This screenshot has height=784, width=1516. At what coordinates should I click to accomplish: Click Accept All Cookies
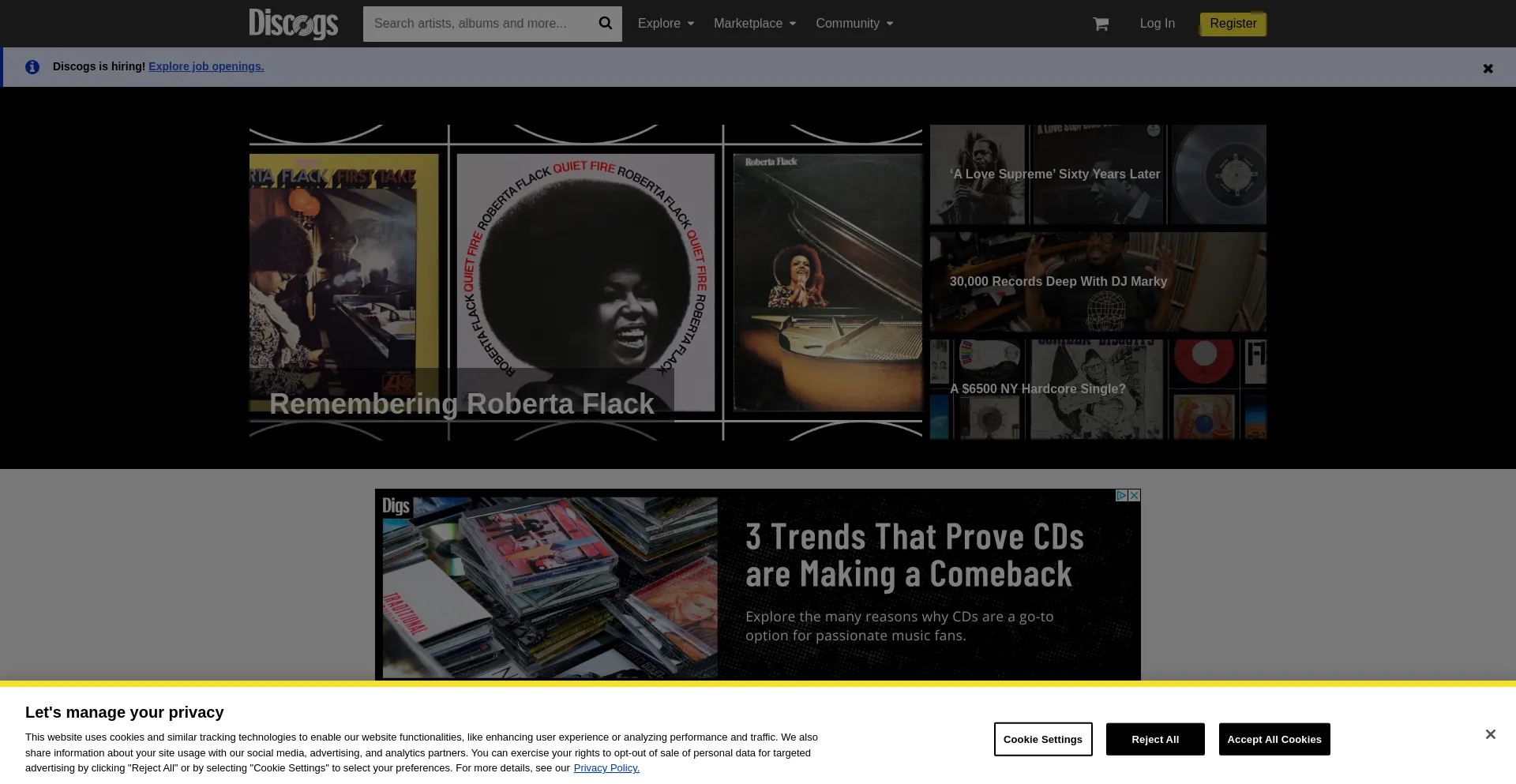(1274, 739)
